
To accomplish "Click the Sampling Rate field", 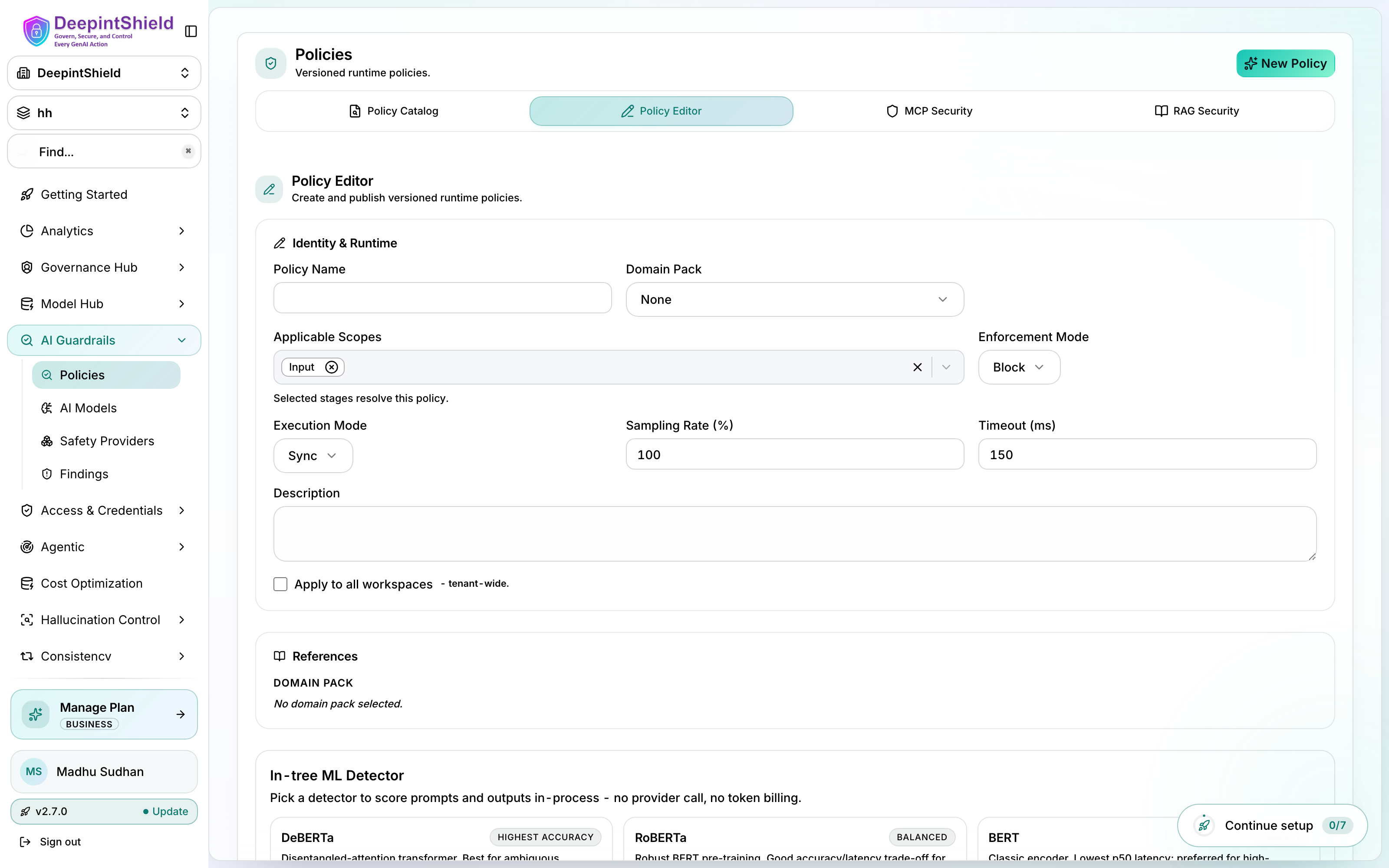I will click(794, 454).
